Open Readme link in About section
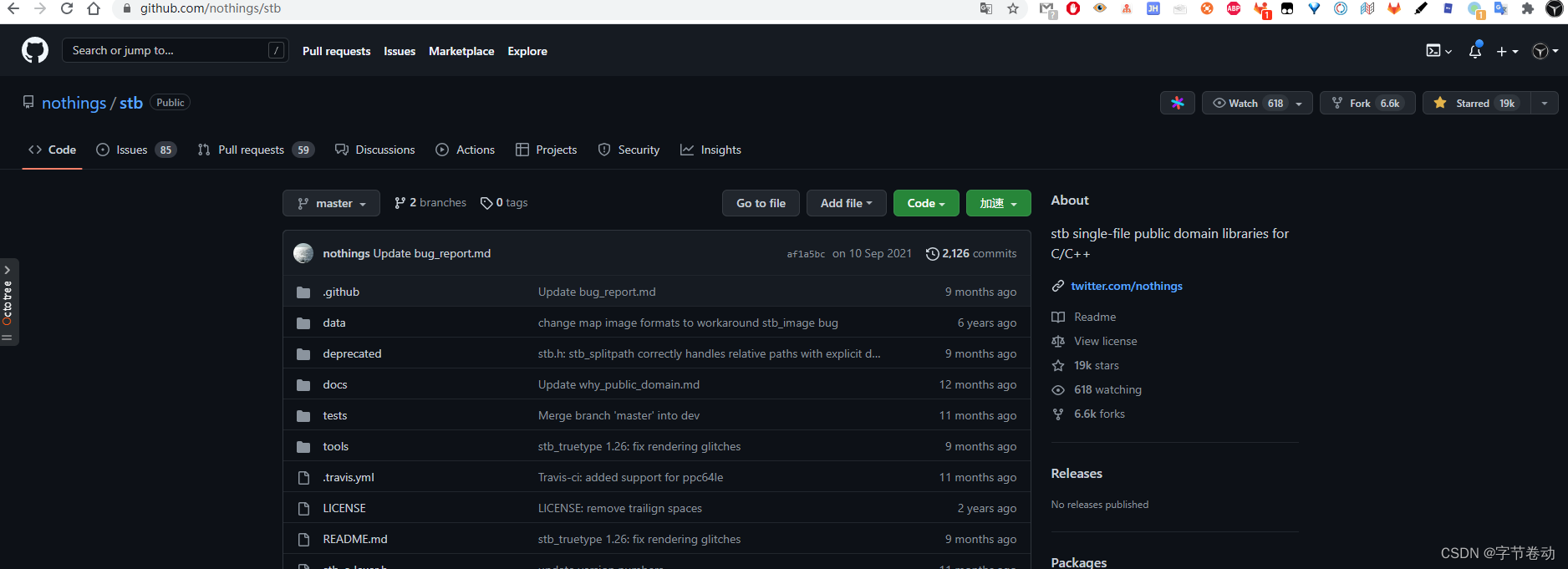This screenshot has height=569, width=1568. pyautogui.click(x=1095, y=317)
